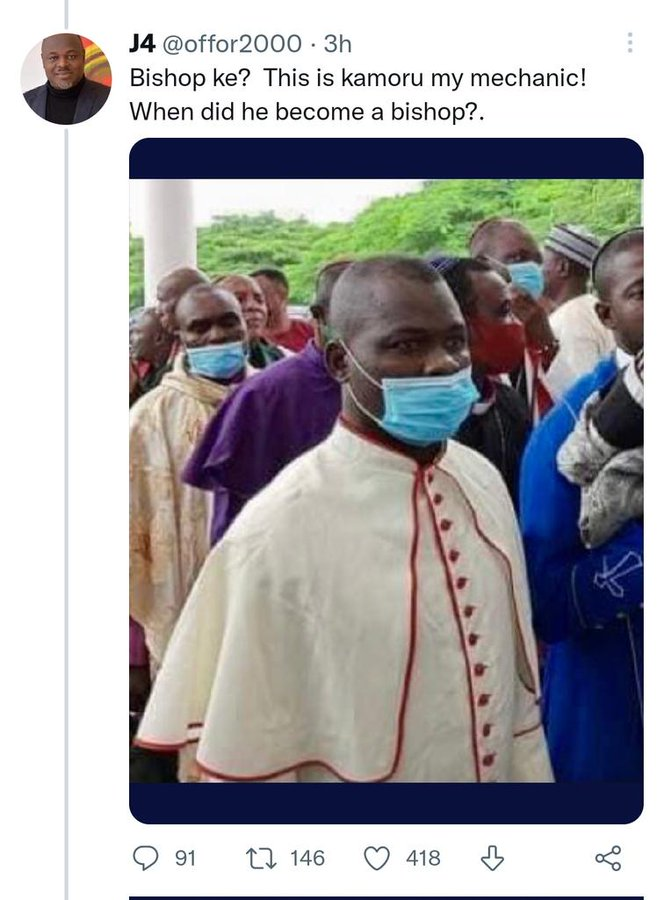The width and height of the screenshot is (664, 900).
Task: Click the dark navy bar above the photo
Action: [x=385, y=158]
